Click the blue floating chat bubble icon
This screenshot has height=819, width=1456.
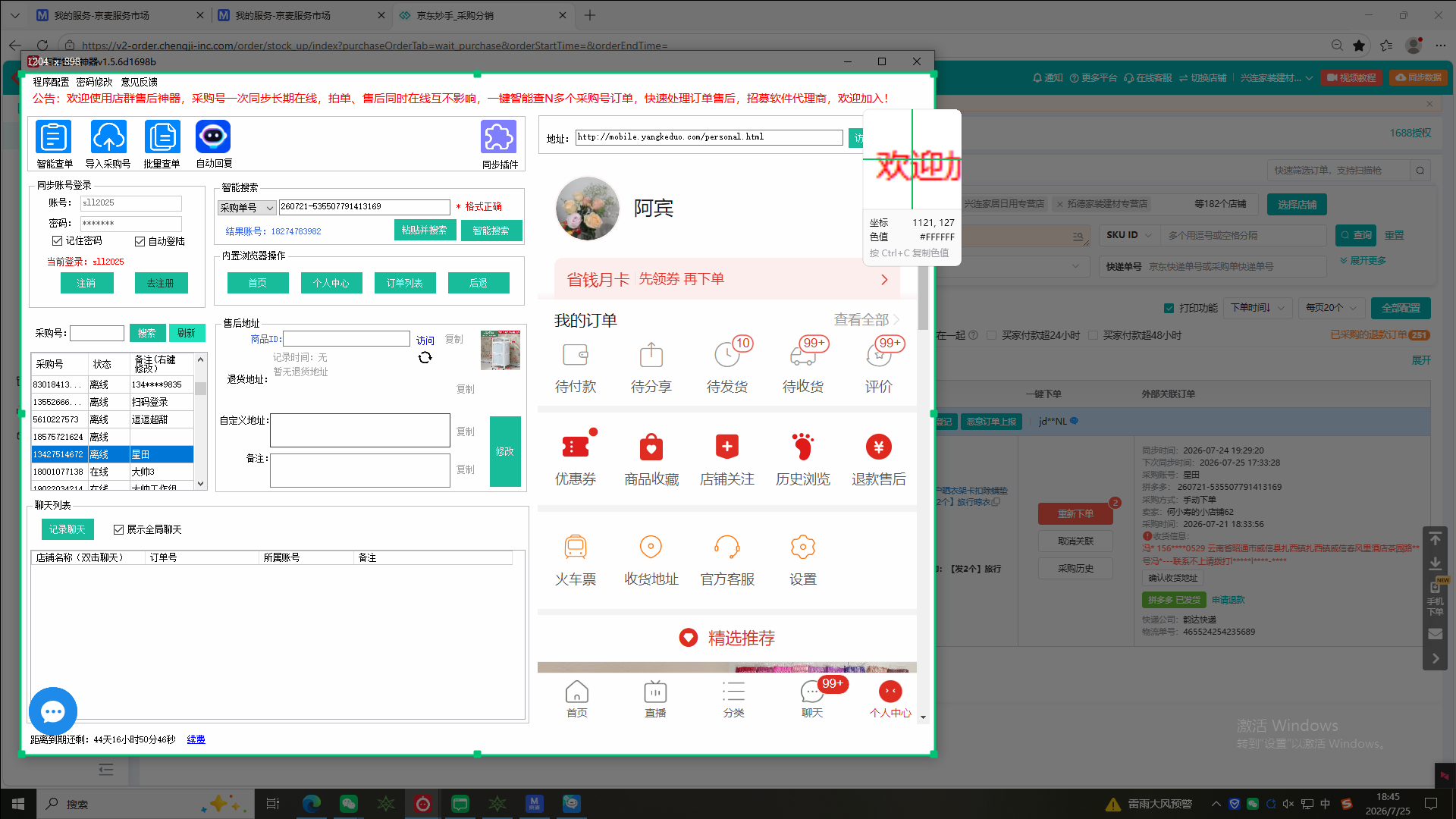click(x=53, y=711)
